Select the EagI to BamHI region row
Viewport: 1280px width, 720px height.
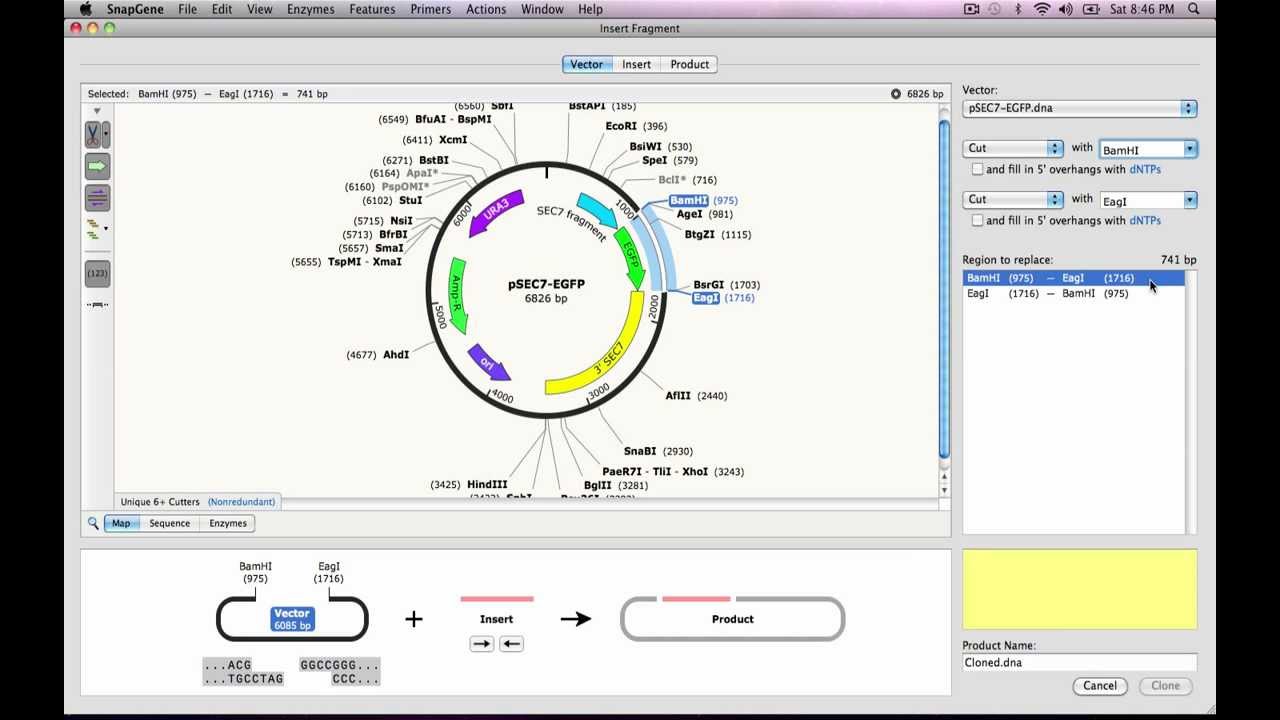(x=1049, y=293)
